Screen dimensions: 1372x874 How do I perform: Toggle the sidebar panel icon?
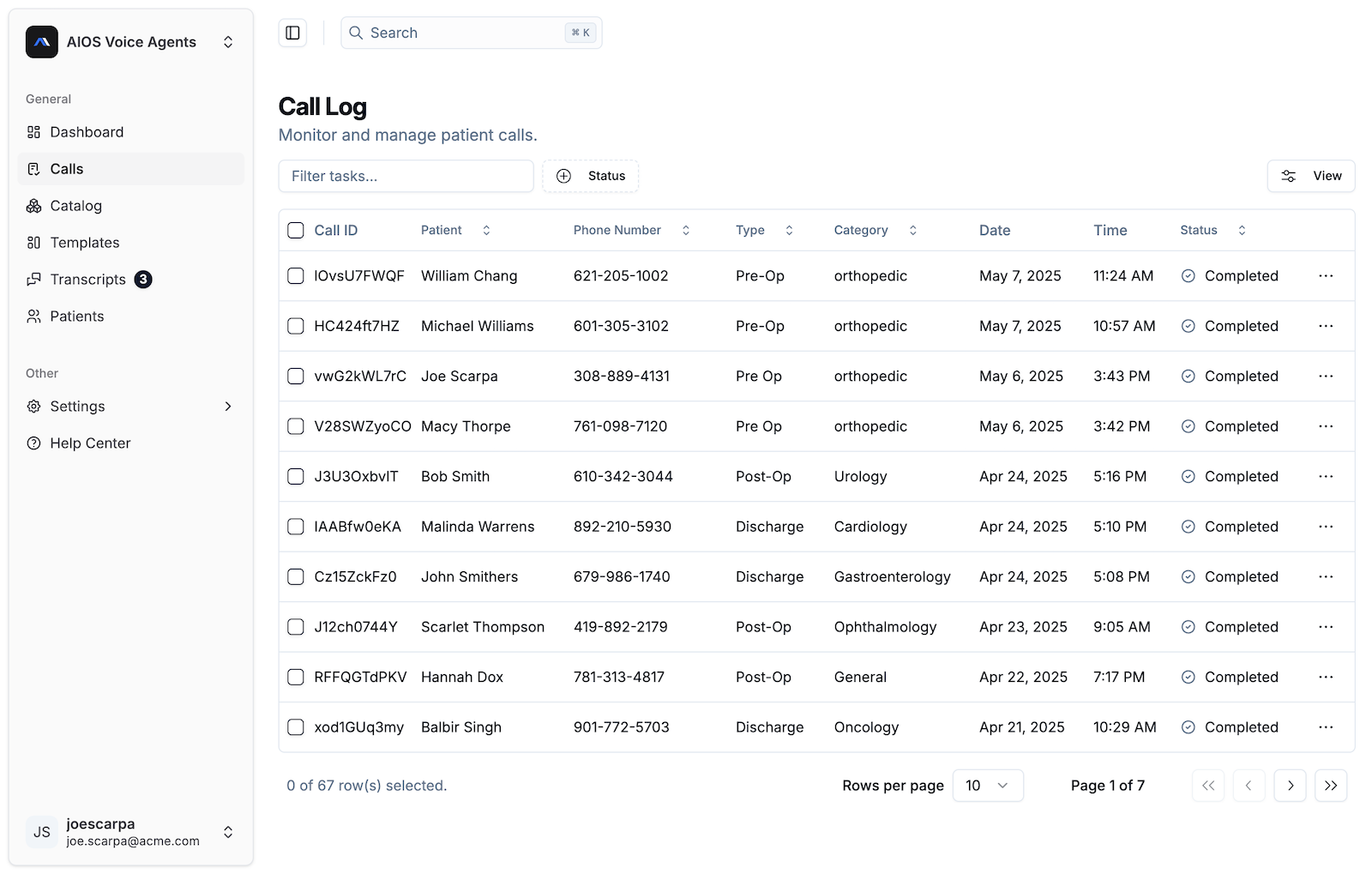(x=292, y=33)
